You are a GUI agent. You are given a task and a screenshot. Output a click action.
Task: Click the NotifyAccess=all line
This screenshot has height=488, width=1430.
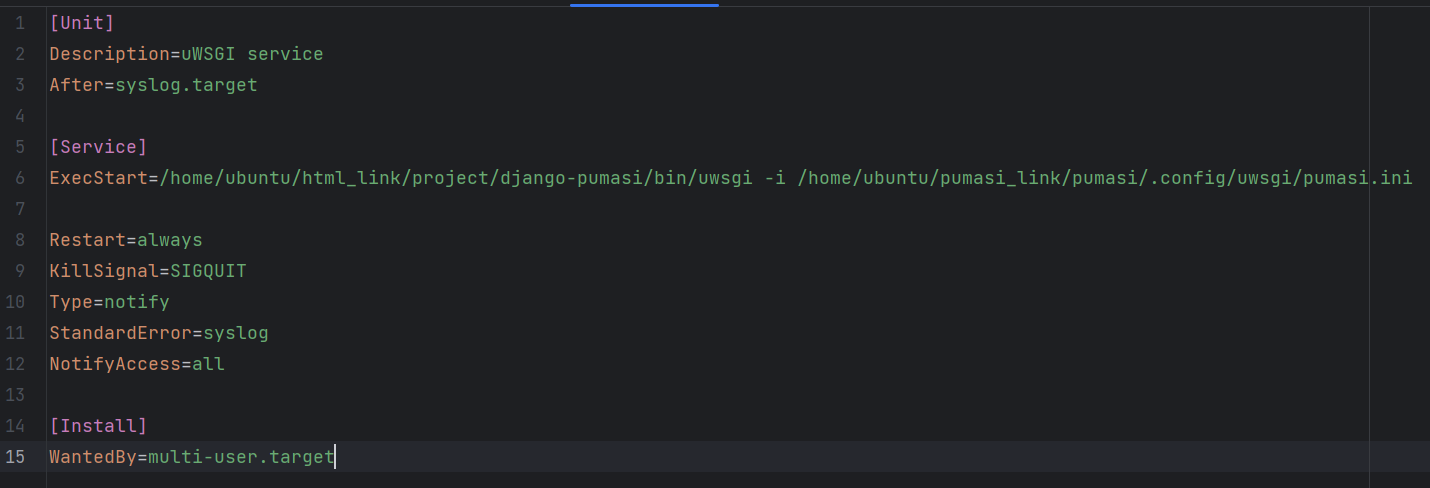137,364
